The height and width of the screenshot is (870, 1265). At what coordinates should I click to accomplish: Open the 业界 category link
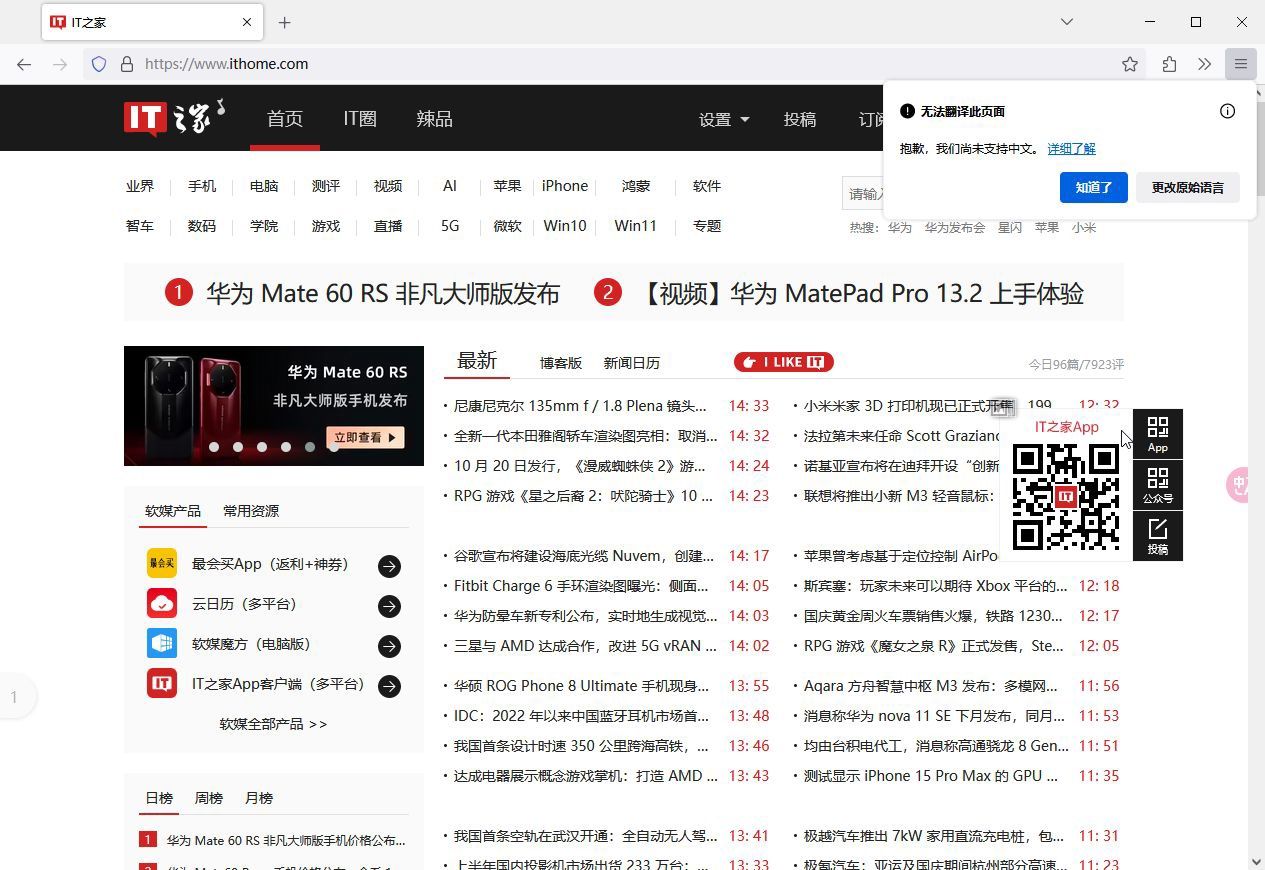[140, 186]
